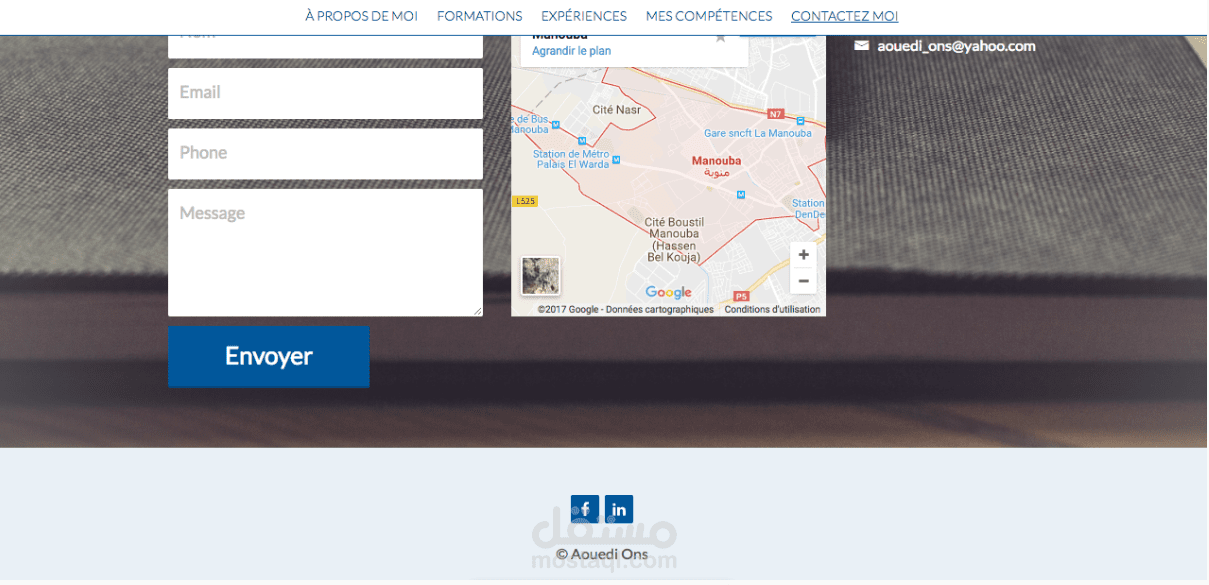Click the aouedi_ons@yahoo.com email text
The image size is (1209, 585).
click(956, 46)
